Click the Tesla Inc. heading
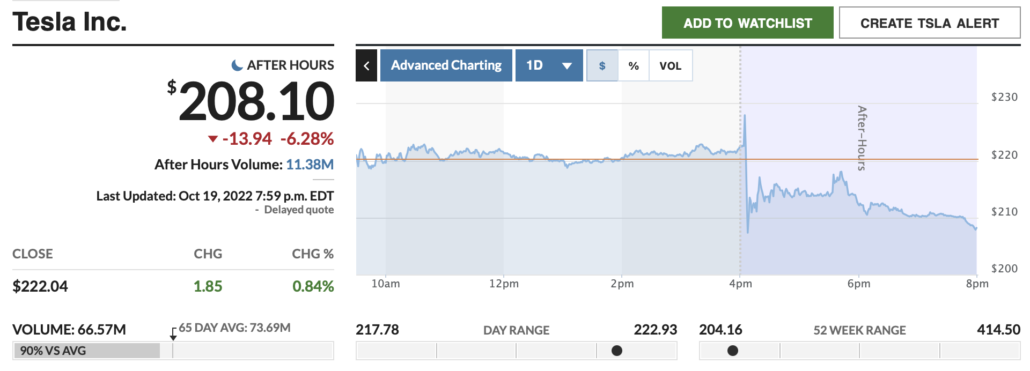 pos(70,22)
